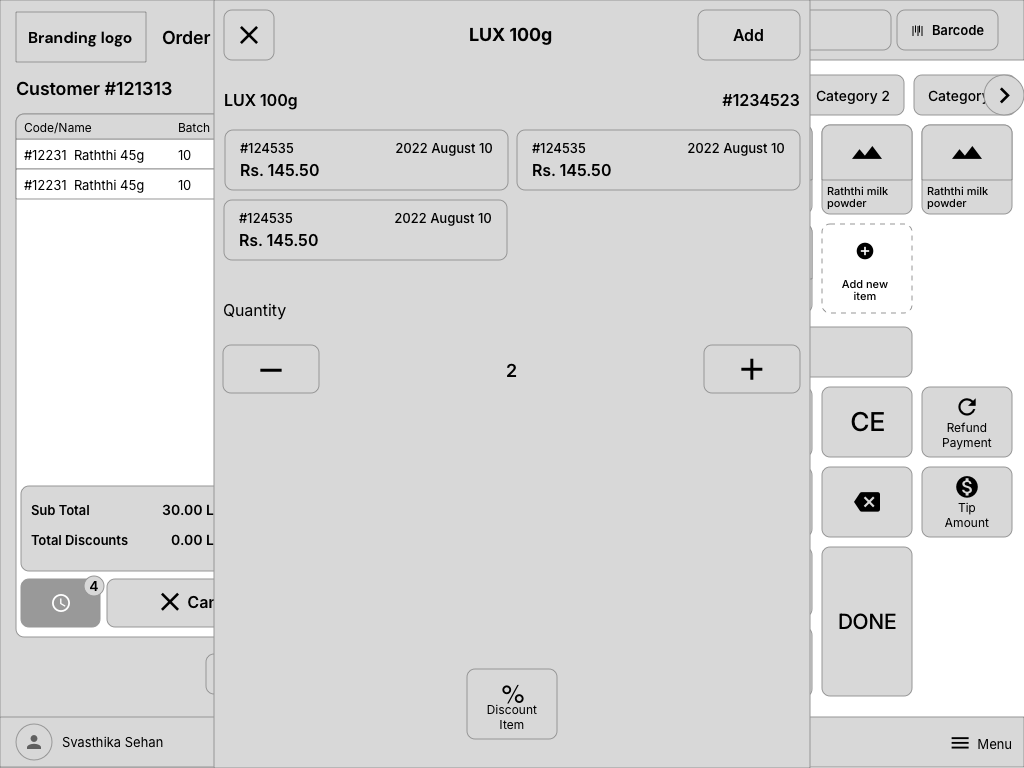Viewport: 1024px width, 768px height.
Task: Expand more categories with the right chevron
Action: click(x=1004, y=95)
